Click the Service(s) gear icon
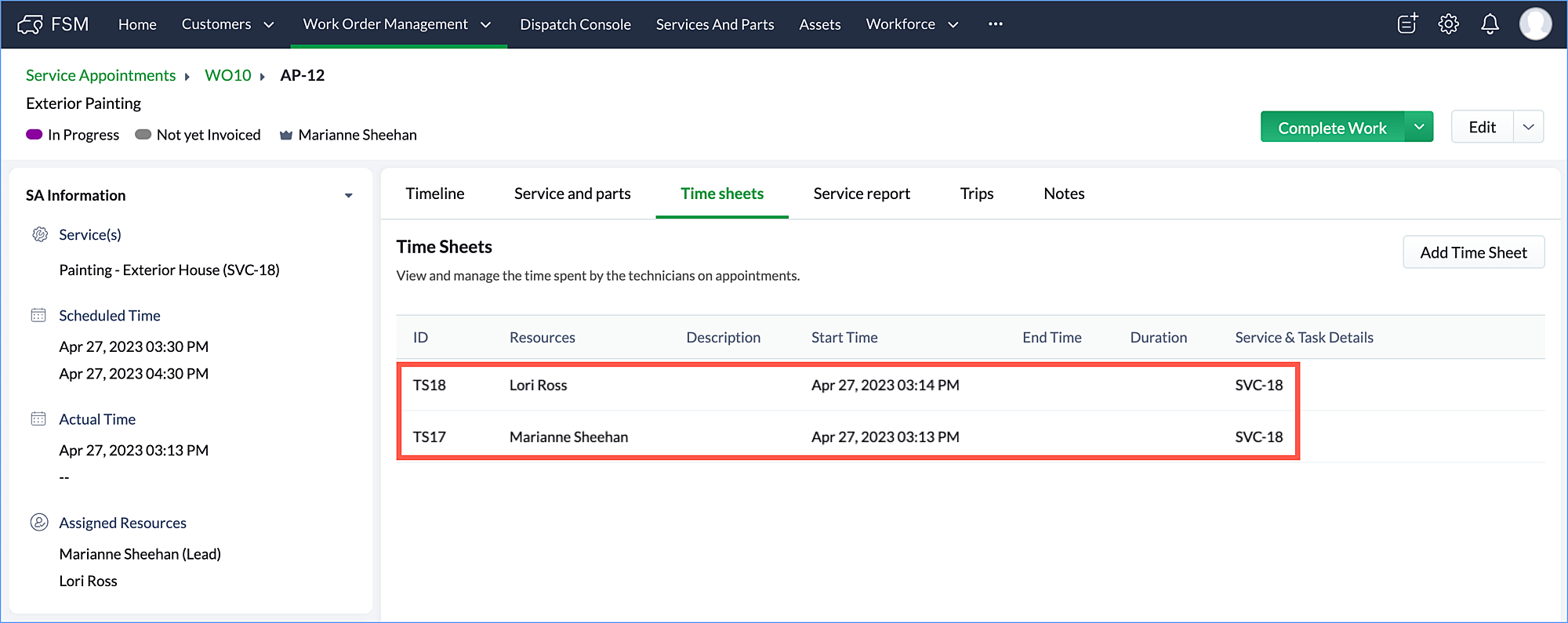Image resolution: width=1568 pixels, height=623 pixels. 39,234
